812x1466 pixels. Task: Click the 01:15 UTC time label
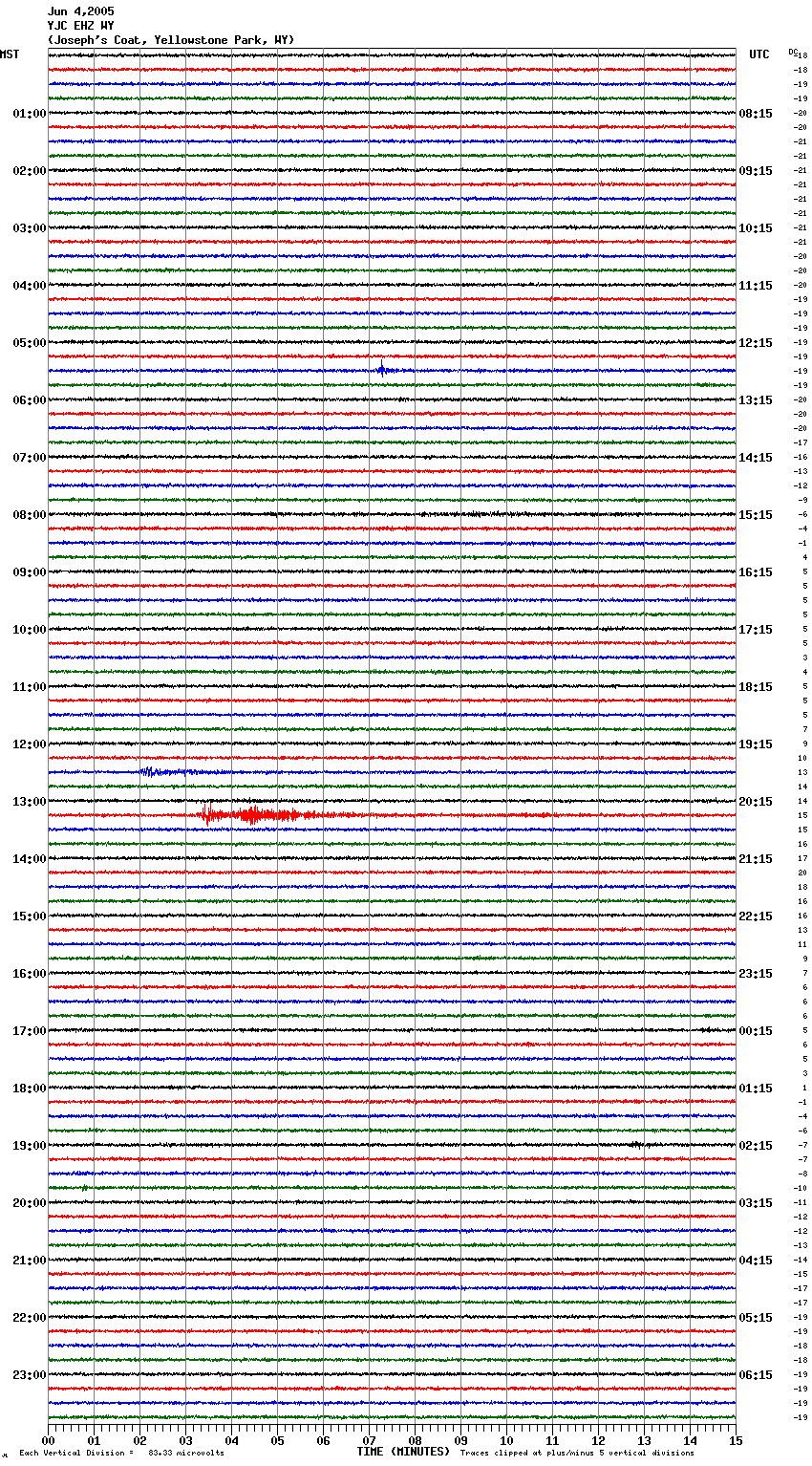click(756, 1089)
